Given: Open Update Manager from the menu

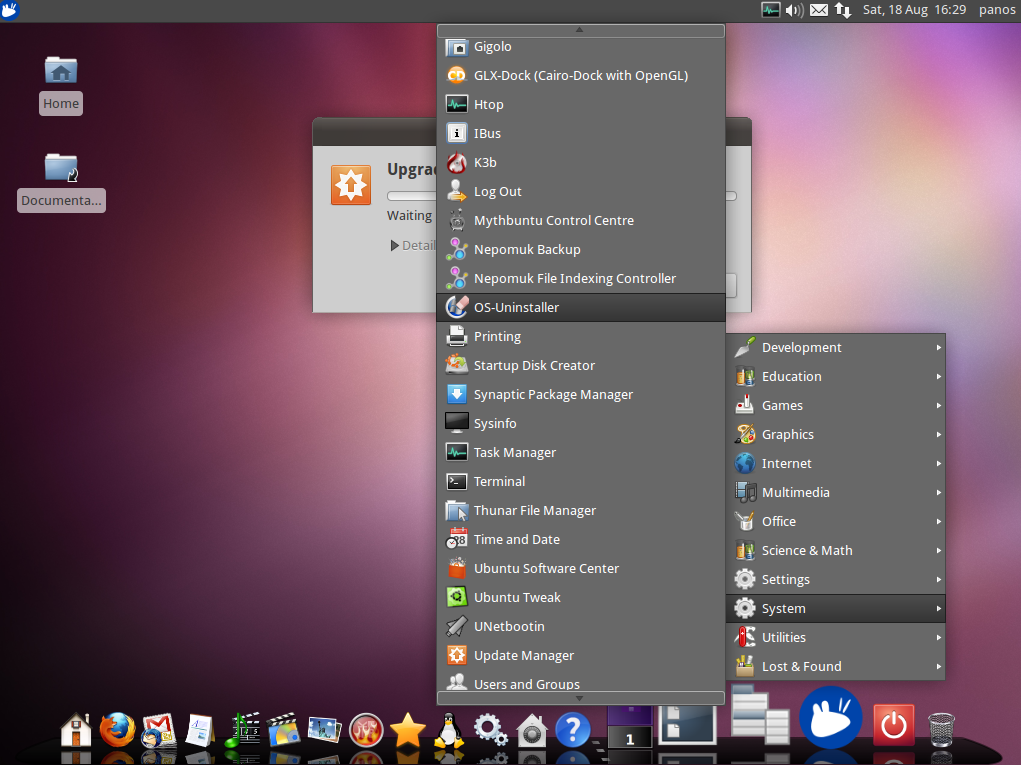Looking at the screenshot, I should coord(581,655).
